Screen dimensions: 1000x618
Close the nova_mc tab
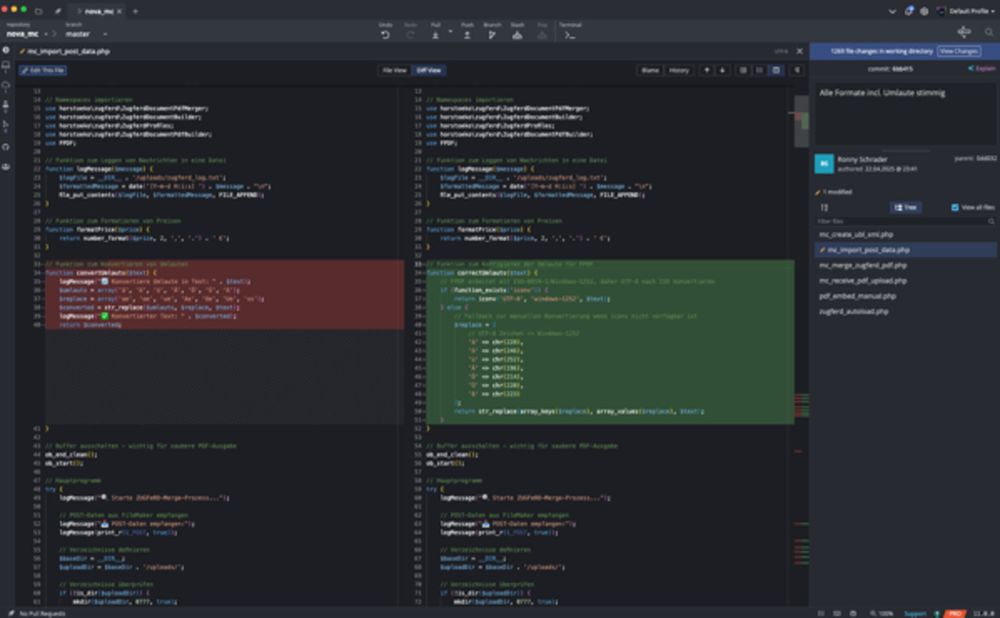pyautogui.click(x=119, y=11)
